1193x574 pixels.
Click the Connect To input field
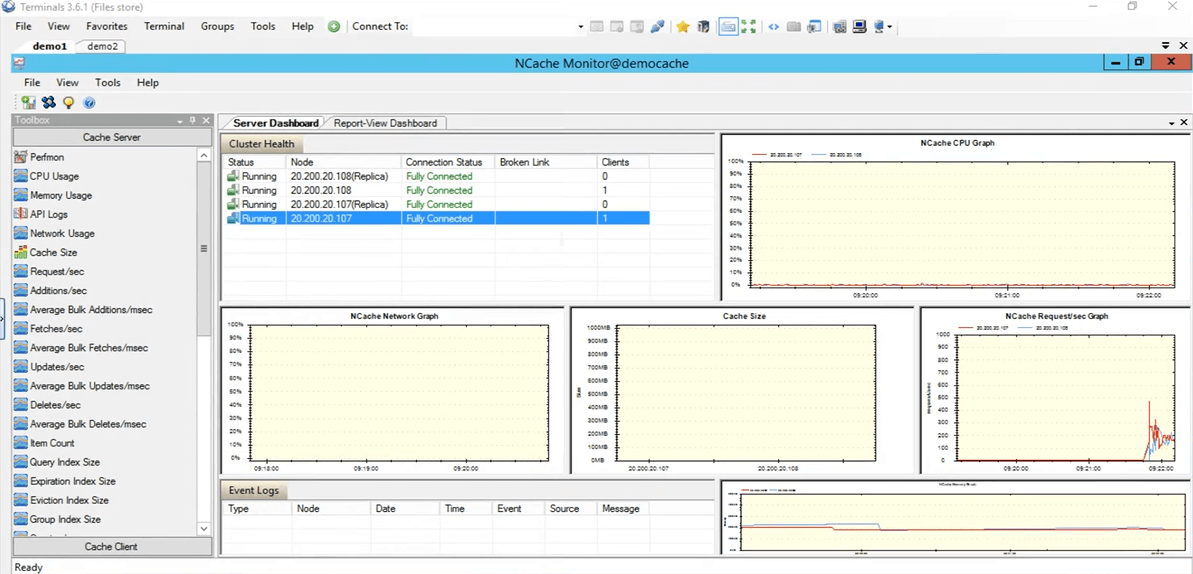point(493,27)
